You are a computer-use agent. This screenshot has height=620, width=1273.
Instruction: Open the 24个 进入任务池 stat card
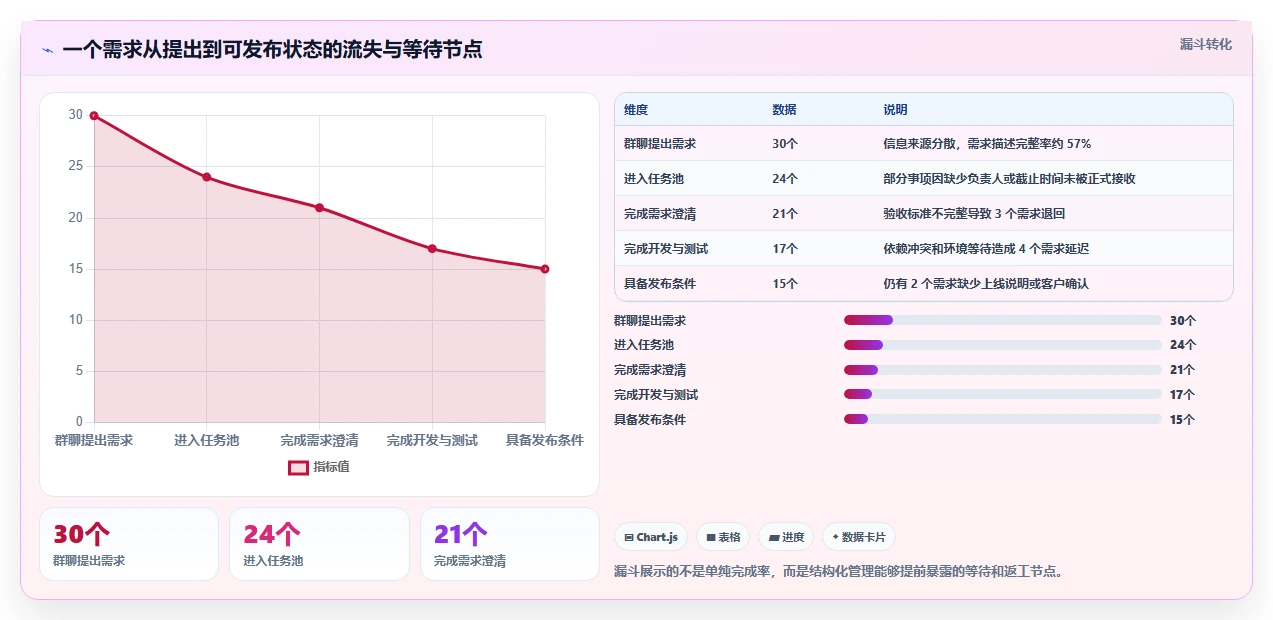coord(320,544)
